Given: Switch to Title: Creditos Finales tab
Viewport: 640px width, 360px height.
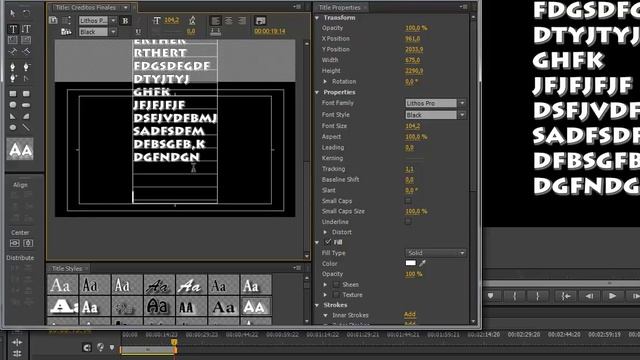Looking at the screenshot, I should 86,7.
